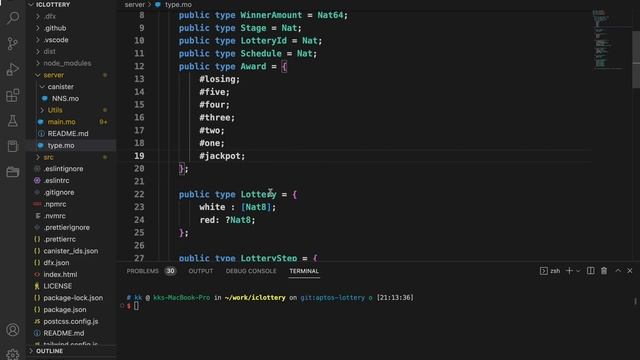Open the .prettierrc file

click(60, 239)
